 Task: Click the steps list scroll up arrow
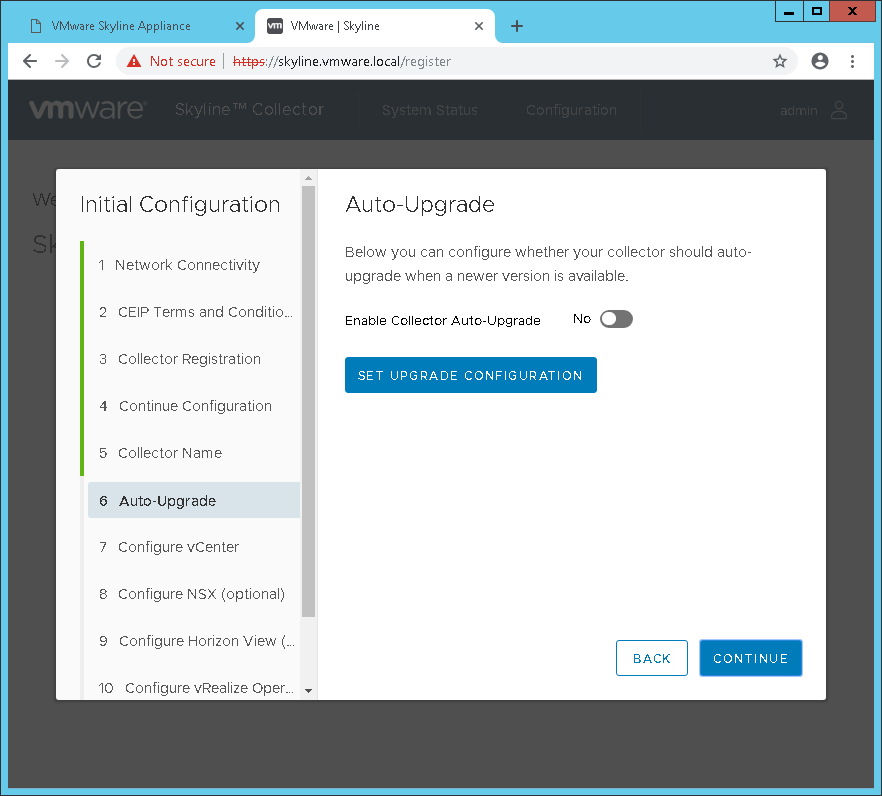tap(308, 178)
